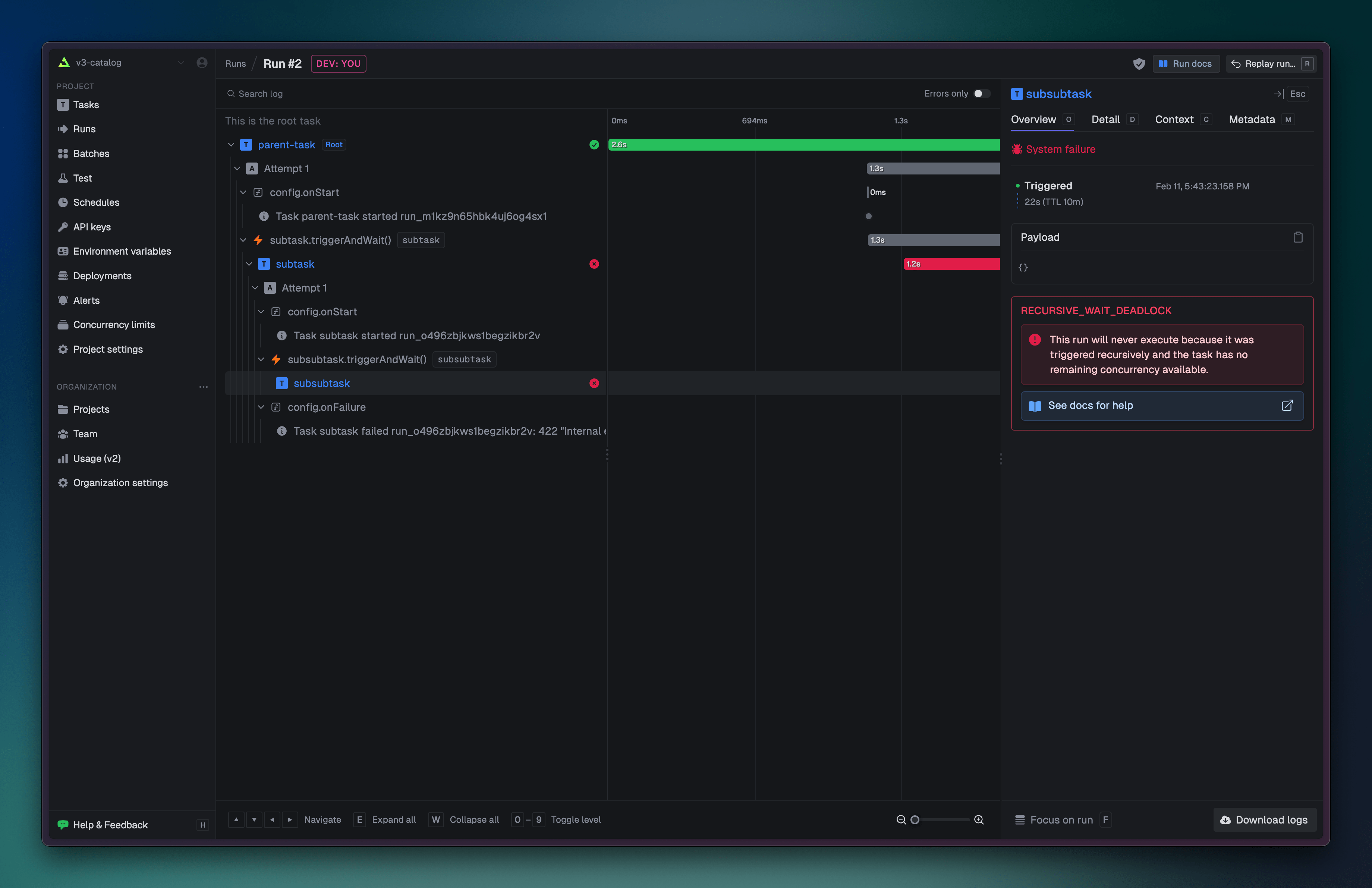Image resolution: width=1372 pixels, height=888 pixels.
Task: Click Replay run button
Action: point(1271,63)
